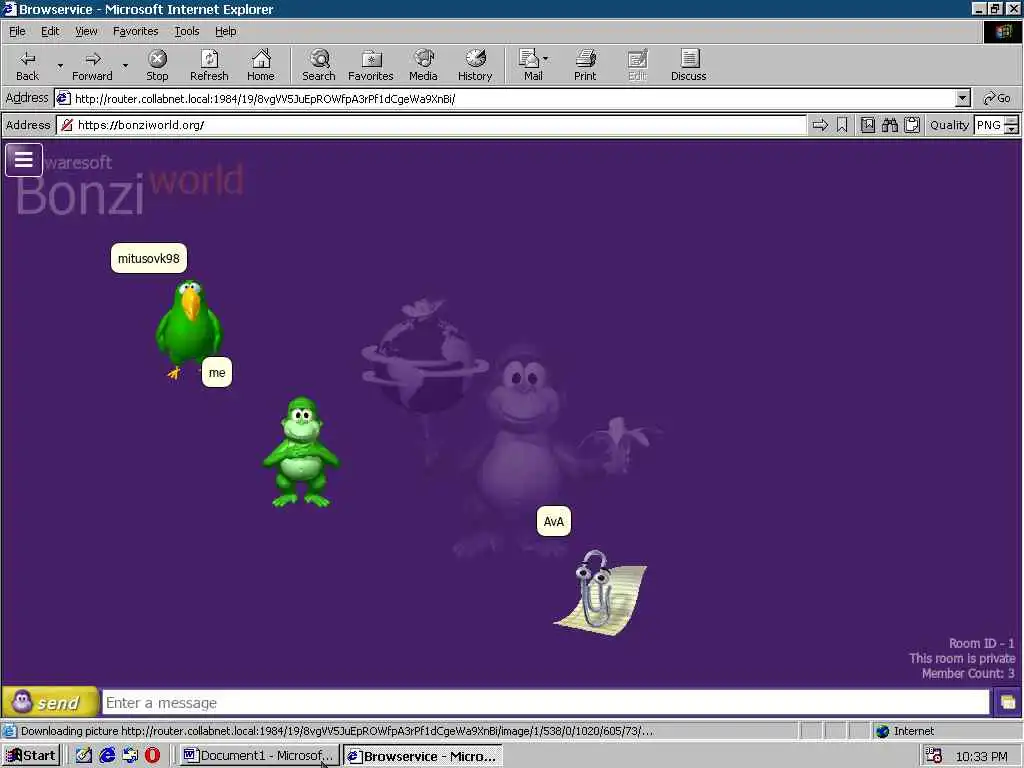Viewport: 1024px width, 768px height.
Task: Go back with the Back arrow button
Action: tap(27, 65)
